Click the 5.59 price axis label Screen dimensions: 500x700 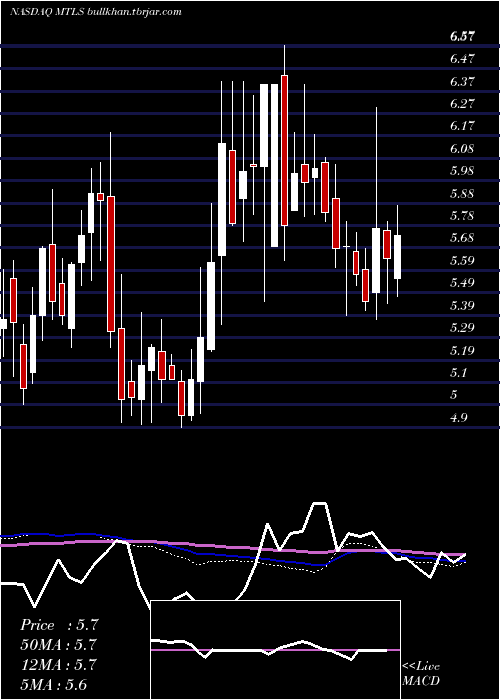tap(462, 261)
